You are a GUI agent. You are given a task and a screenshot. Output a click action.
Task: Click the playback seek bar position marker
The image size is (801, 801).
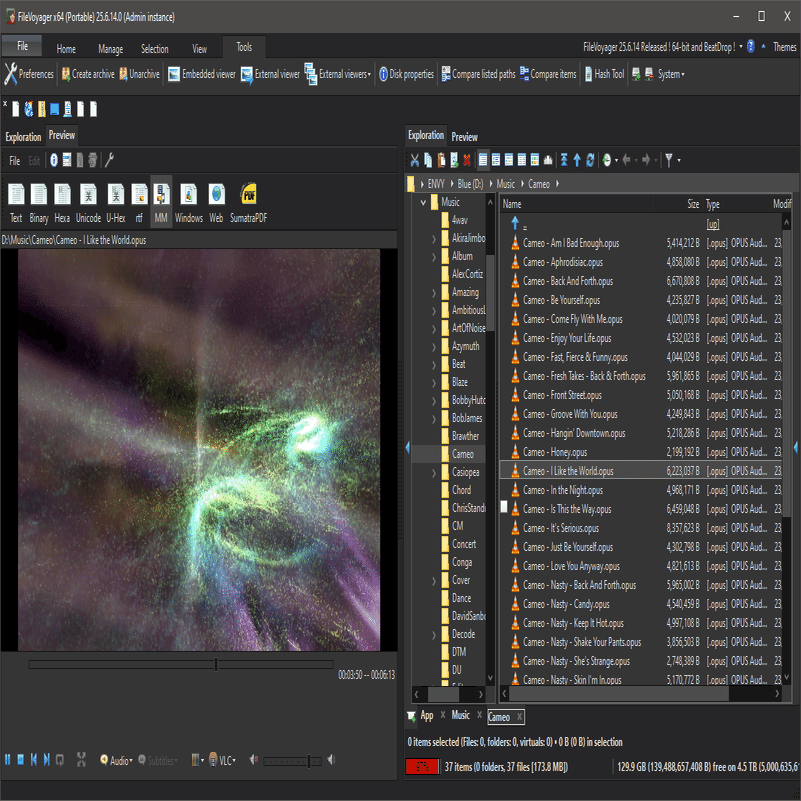pyautogui.click(x=216, y=664)
